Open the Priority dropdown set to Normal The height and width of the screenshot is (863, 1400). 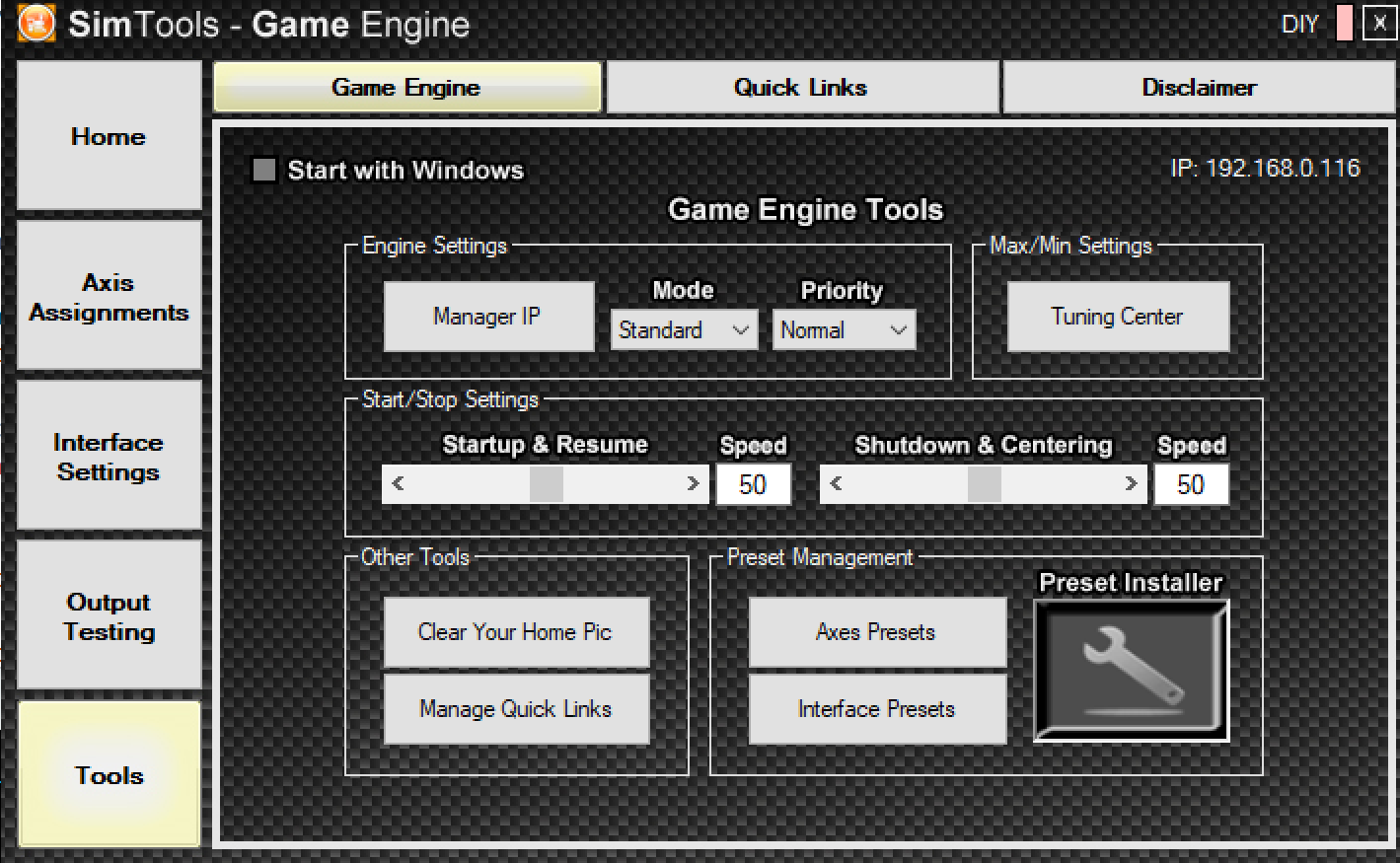pos(844,330)
